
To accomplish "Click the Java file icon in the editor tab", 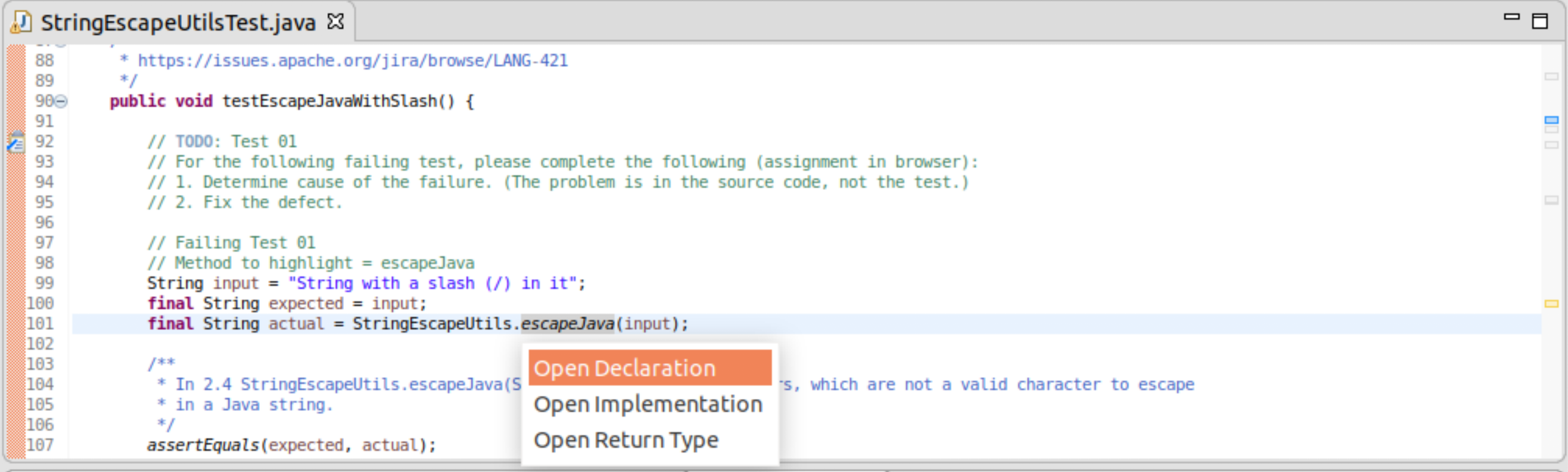I will coord(21,22).
